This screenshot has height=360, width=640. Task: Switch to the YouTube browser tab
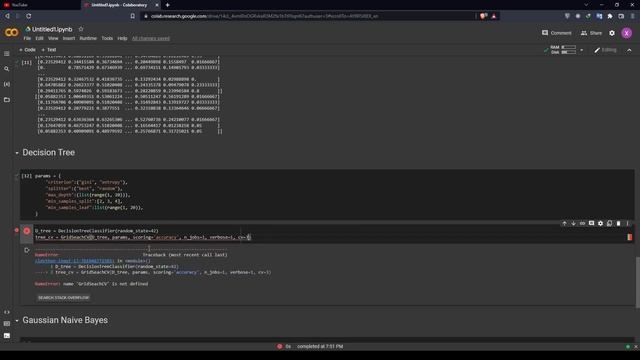(39, 5)
